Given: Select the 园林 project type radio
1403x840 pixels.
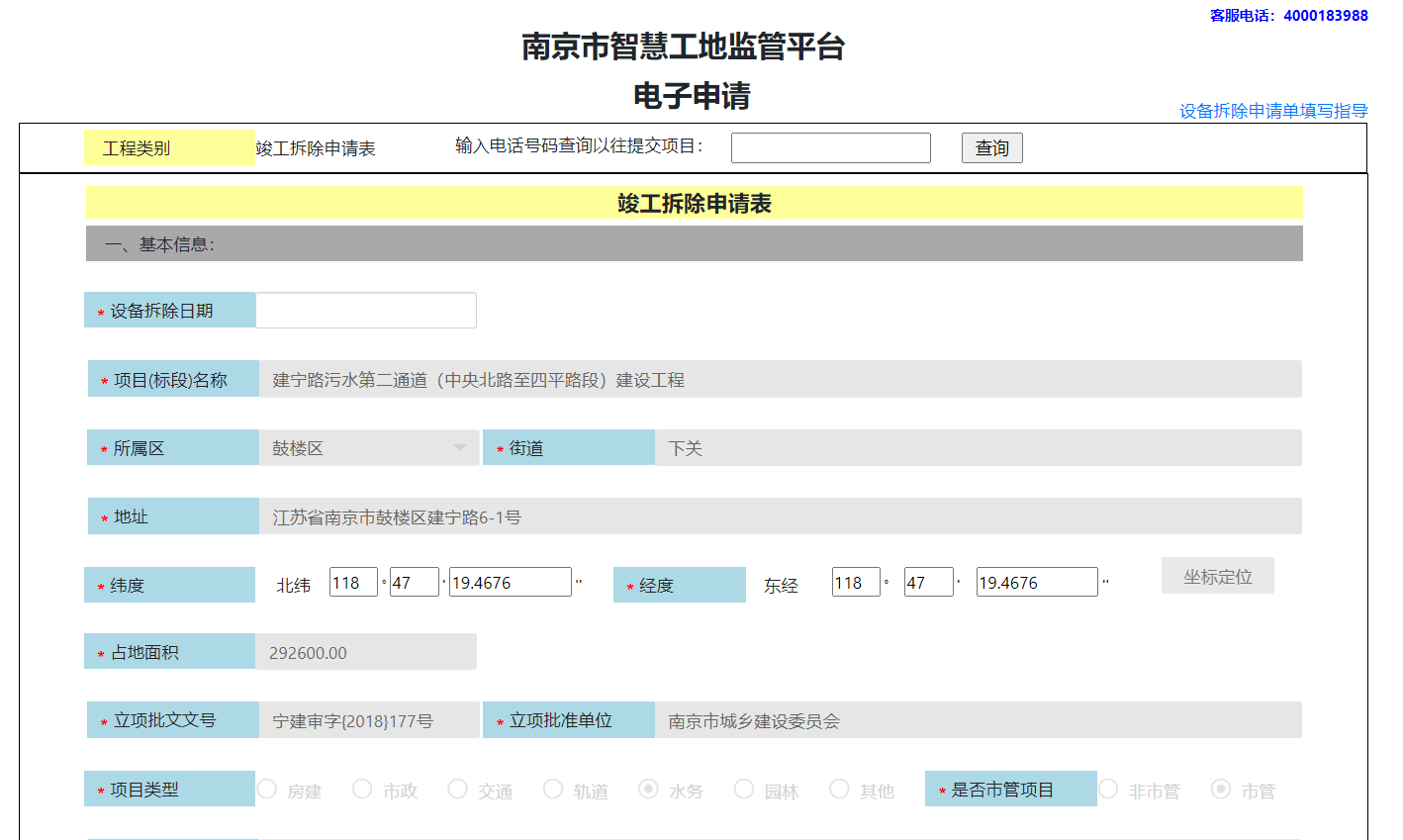Looking at the screenshot, I should 744,789.
